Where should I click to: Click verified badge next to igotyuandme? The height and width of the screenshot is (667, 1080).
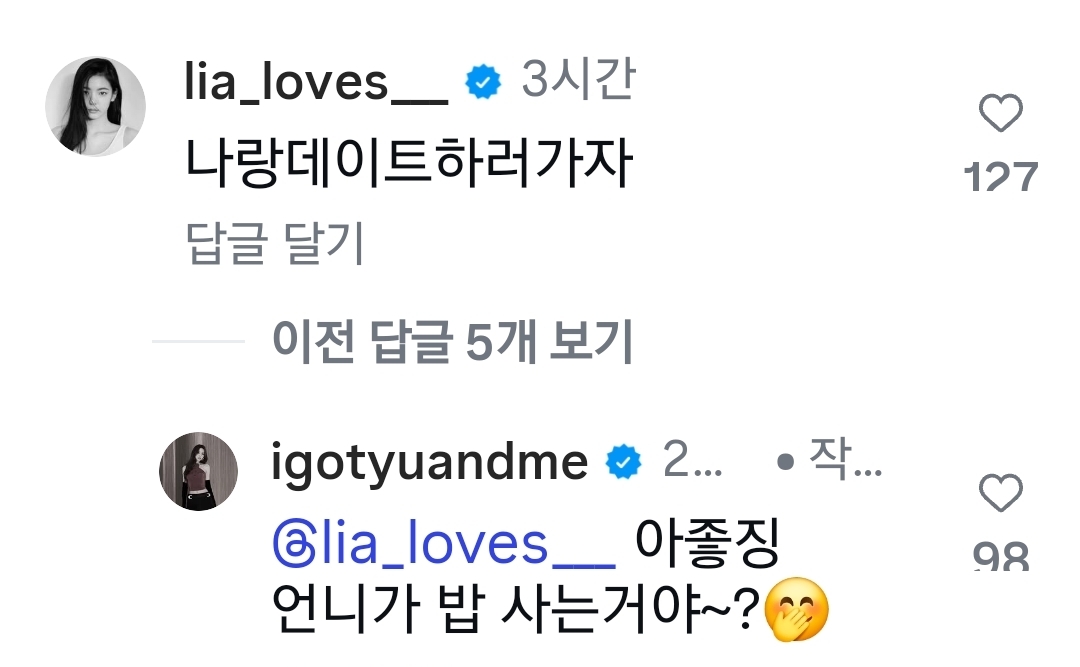click(624, 463)
